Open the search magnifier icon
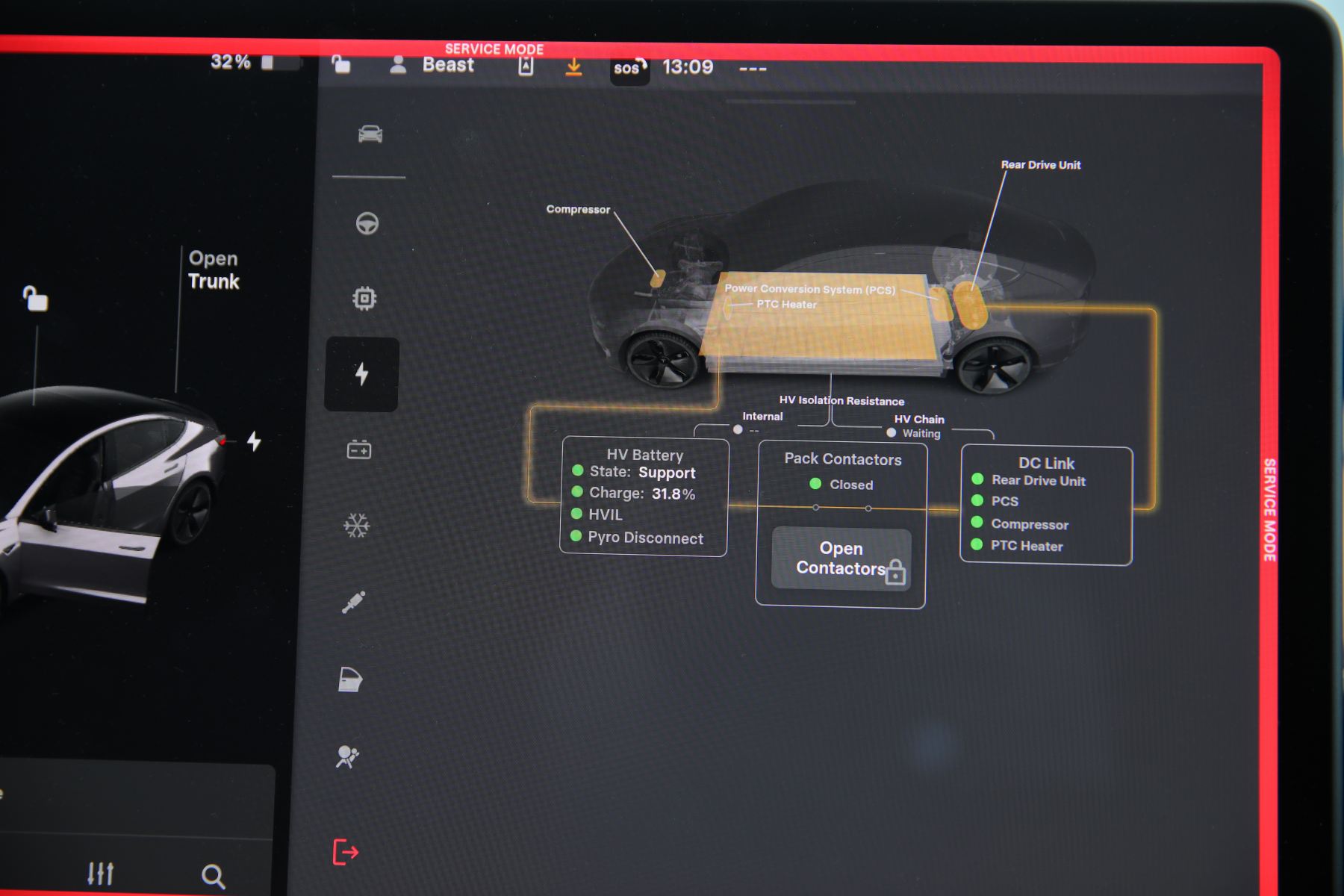Screen dimensions: 1344x896 pyautogui.click(x=213, y=875)
